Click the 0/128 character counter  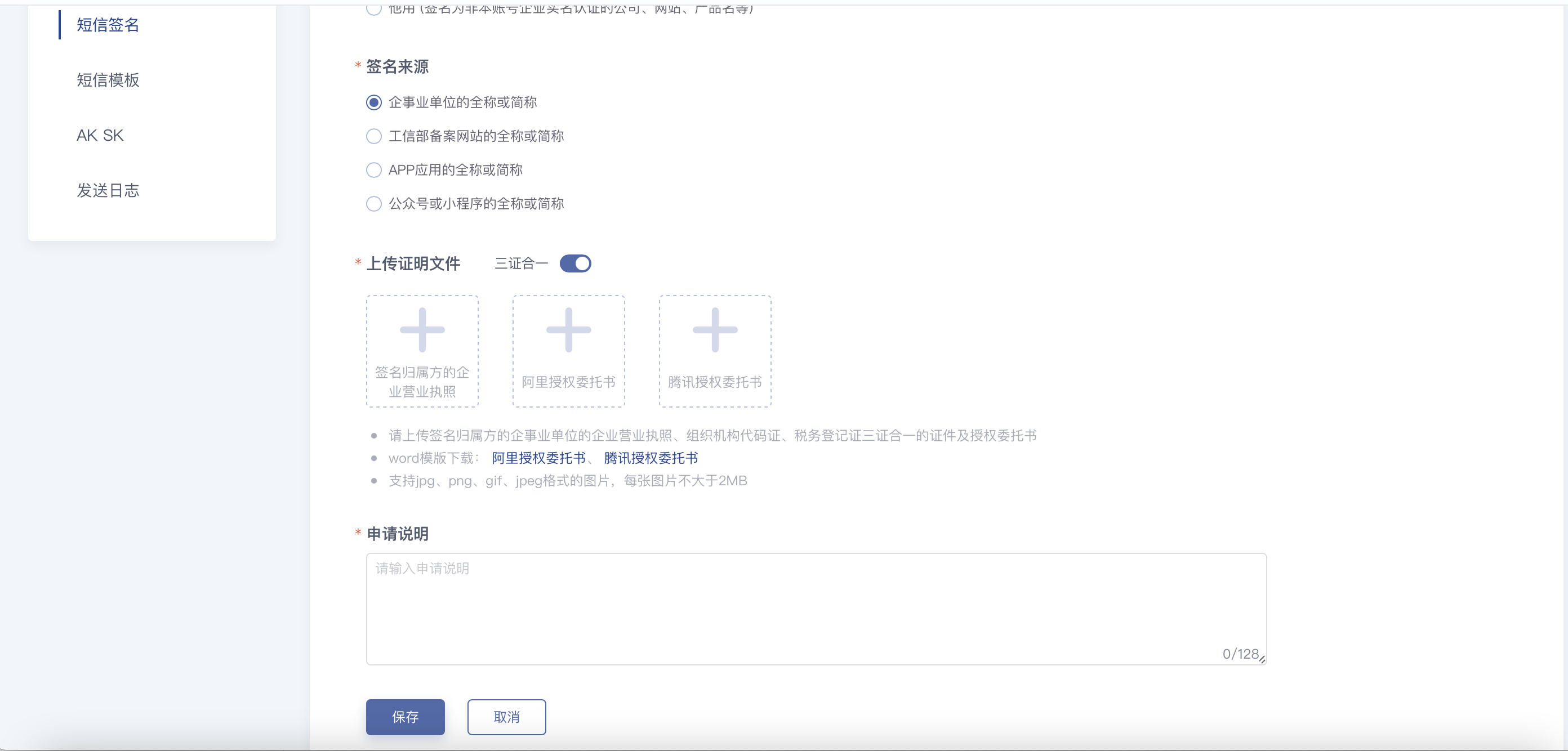pos(1240,654)
